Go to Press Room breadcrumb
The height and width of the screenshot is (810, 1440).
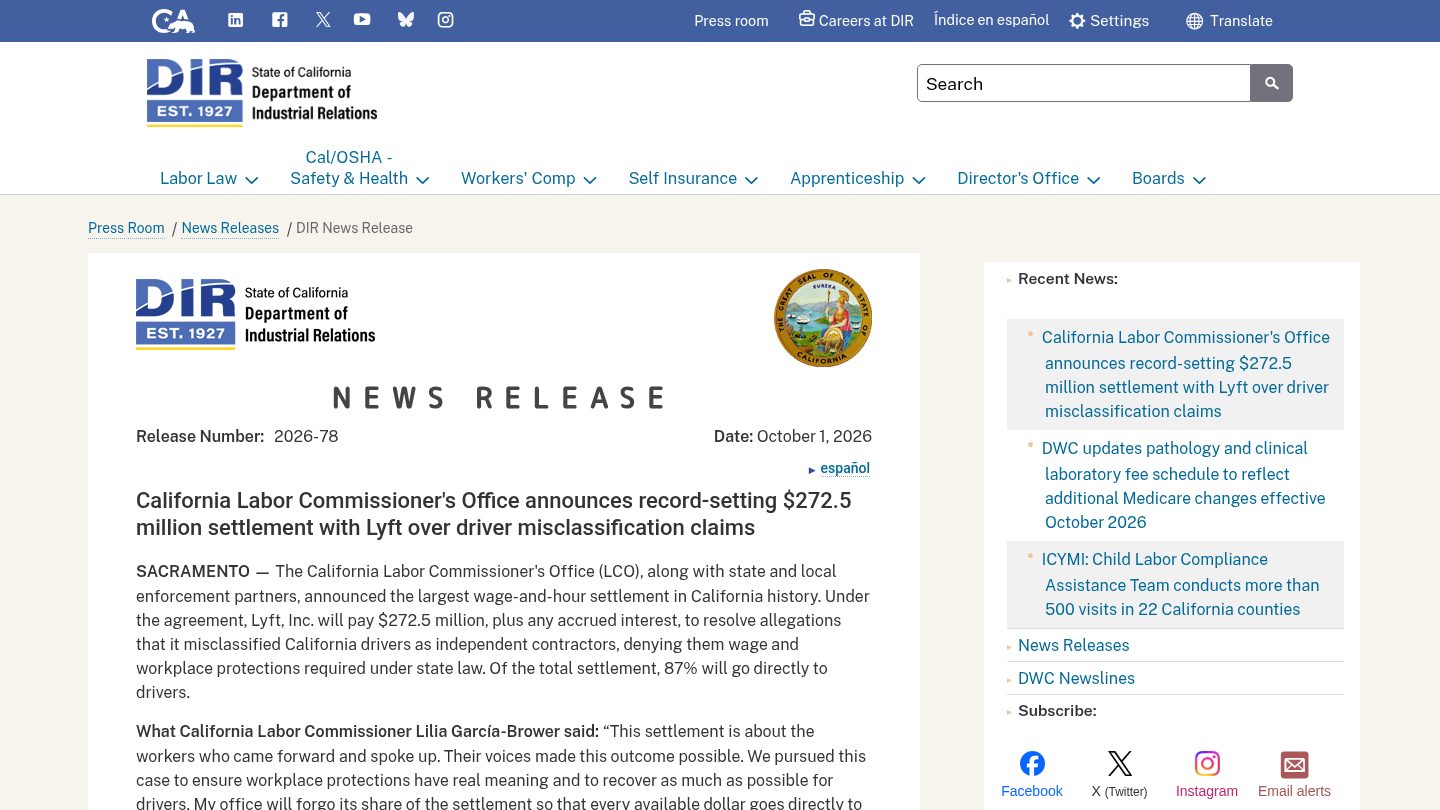point(126,228)
